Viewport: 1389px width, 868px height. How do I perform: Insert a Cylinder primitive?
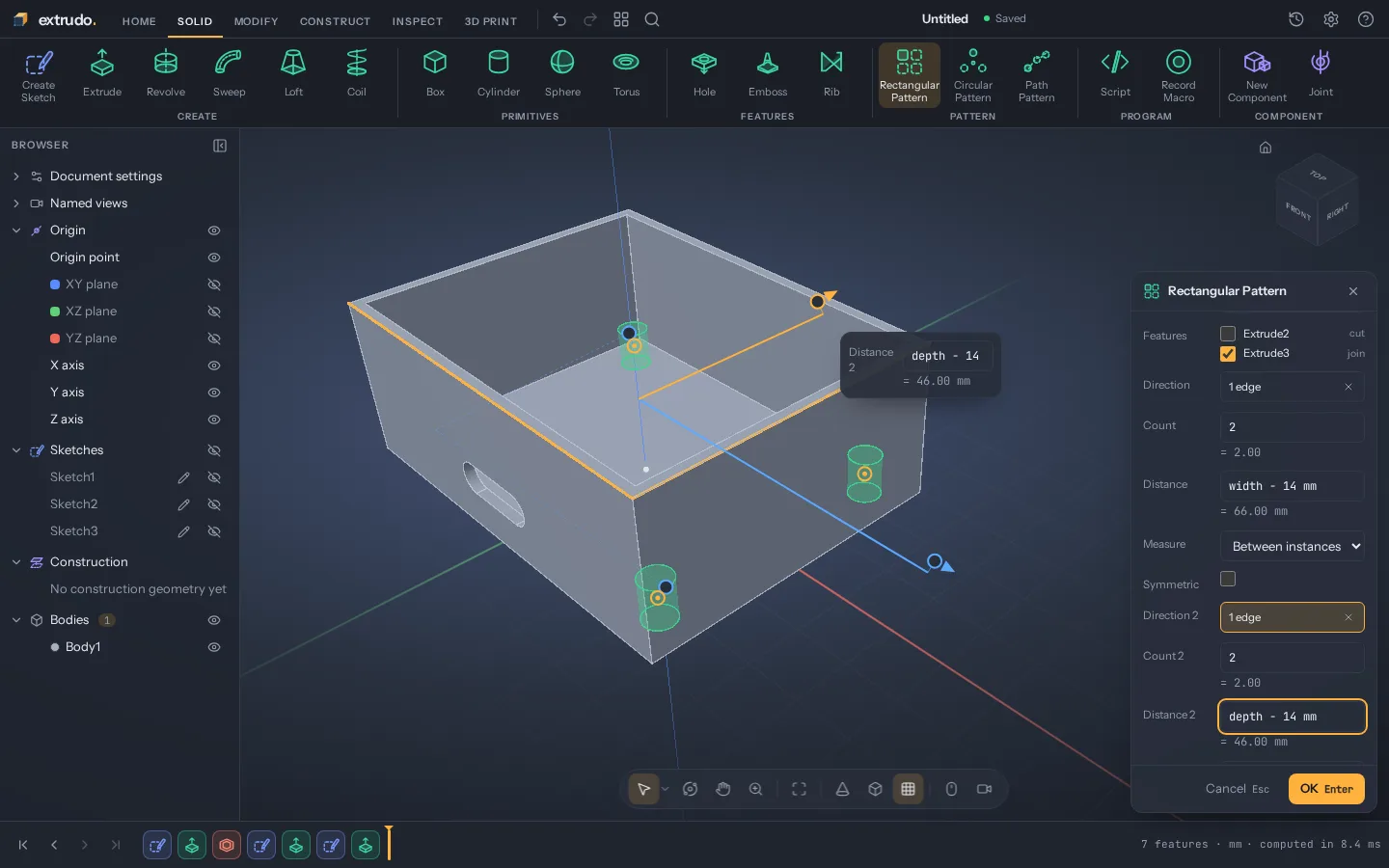coord(499,74)
